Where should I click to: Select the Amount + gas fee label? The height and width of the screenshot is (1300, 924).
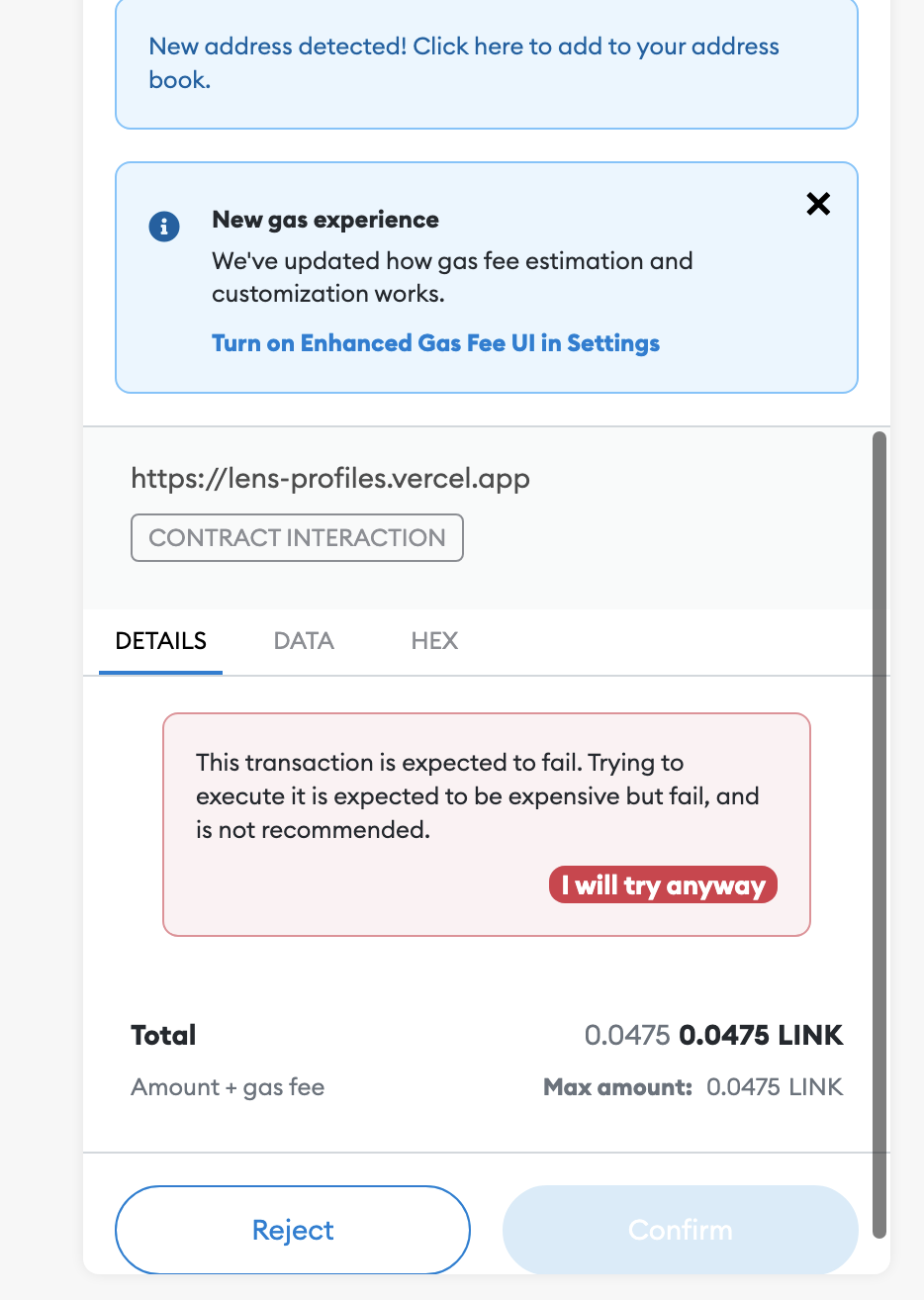(227, 1086)
